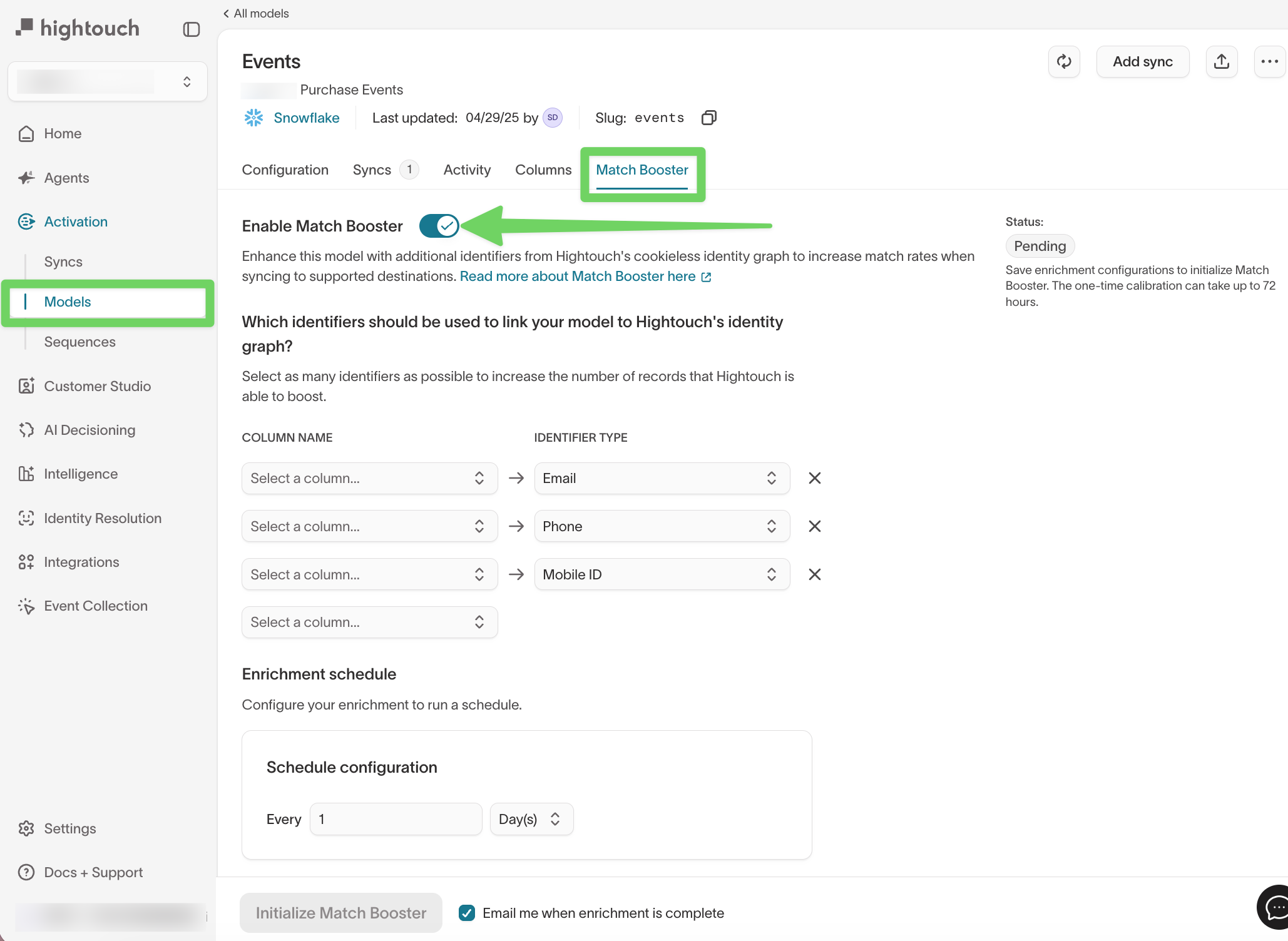This screenshot has width=1288, height=941.
Task: Open the Email identifier type dropdown
Action: coord(662,478)
